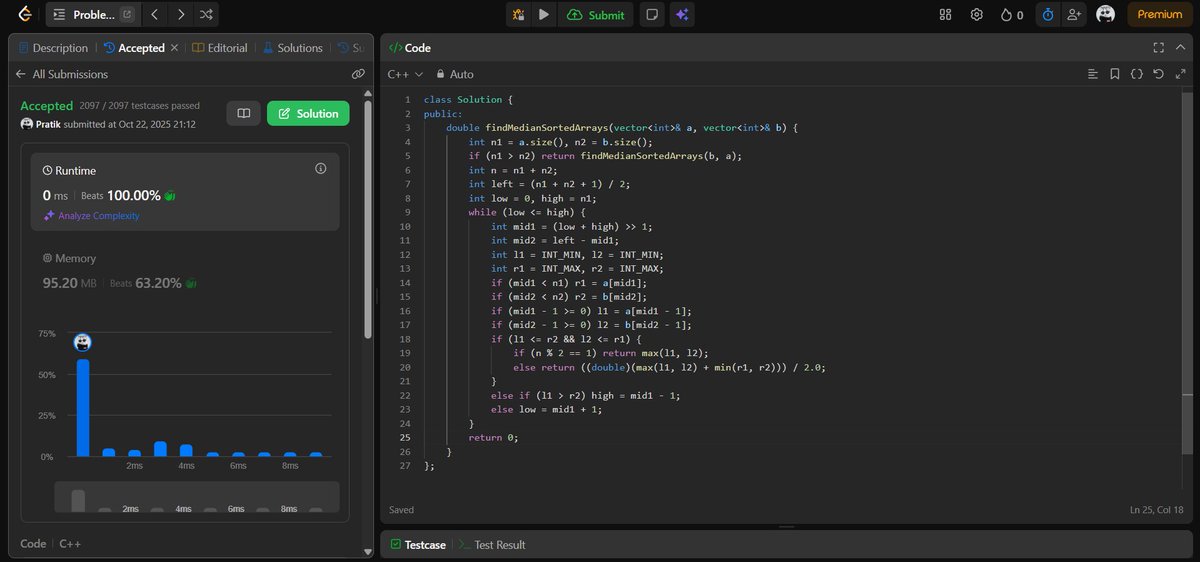
Task: Open the Solutions tab
Action: point(293,47)
